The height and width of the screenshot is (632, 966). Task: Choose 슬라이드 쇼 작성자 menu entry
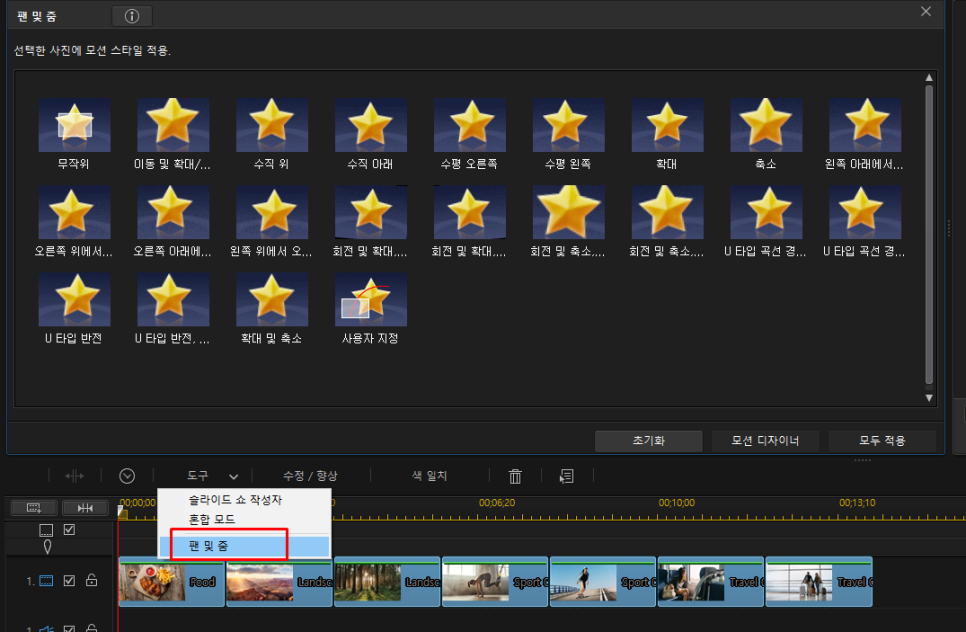pyautogui.click(x=235, y=500)
